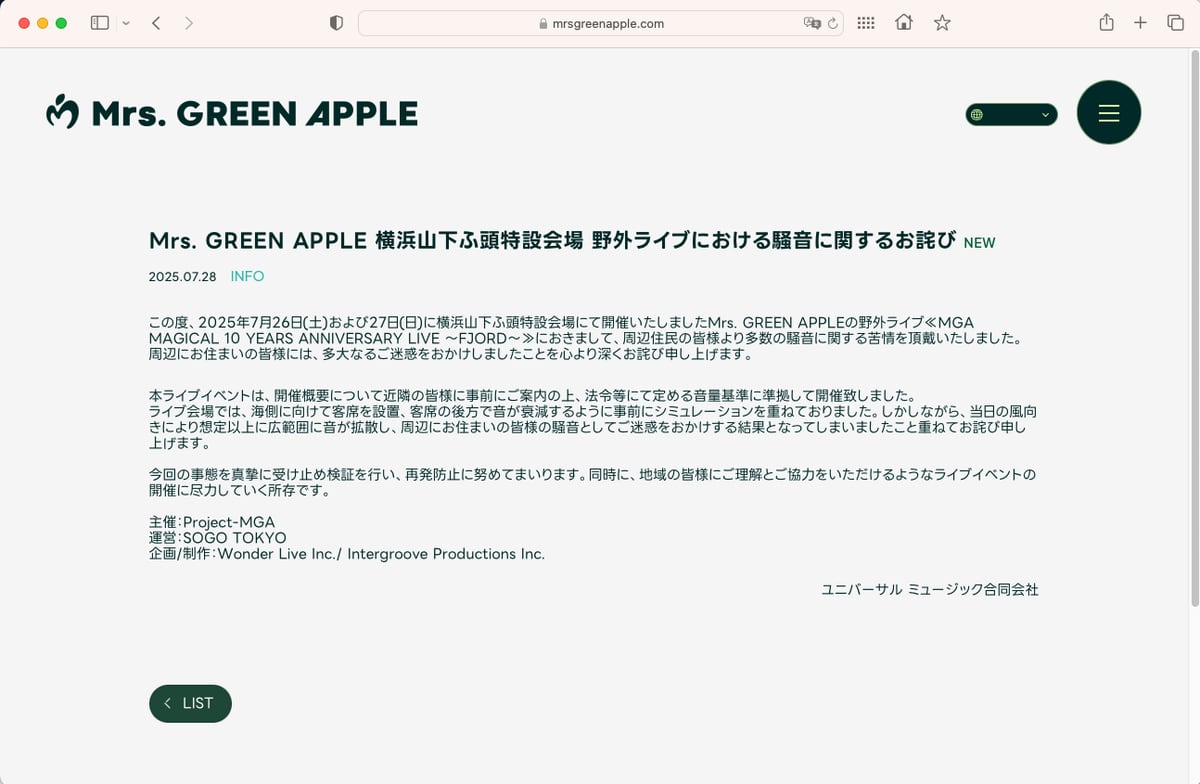Open the Share menu in toolbar
This screenshot has height=784, width=1200.
point(1106,23)
